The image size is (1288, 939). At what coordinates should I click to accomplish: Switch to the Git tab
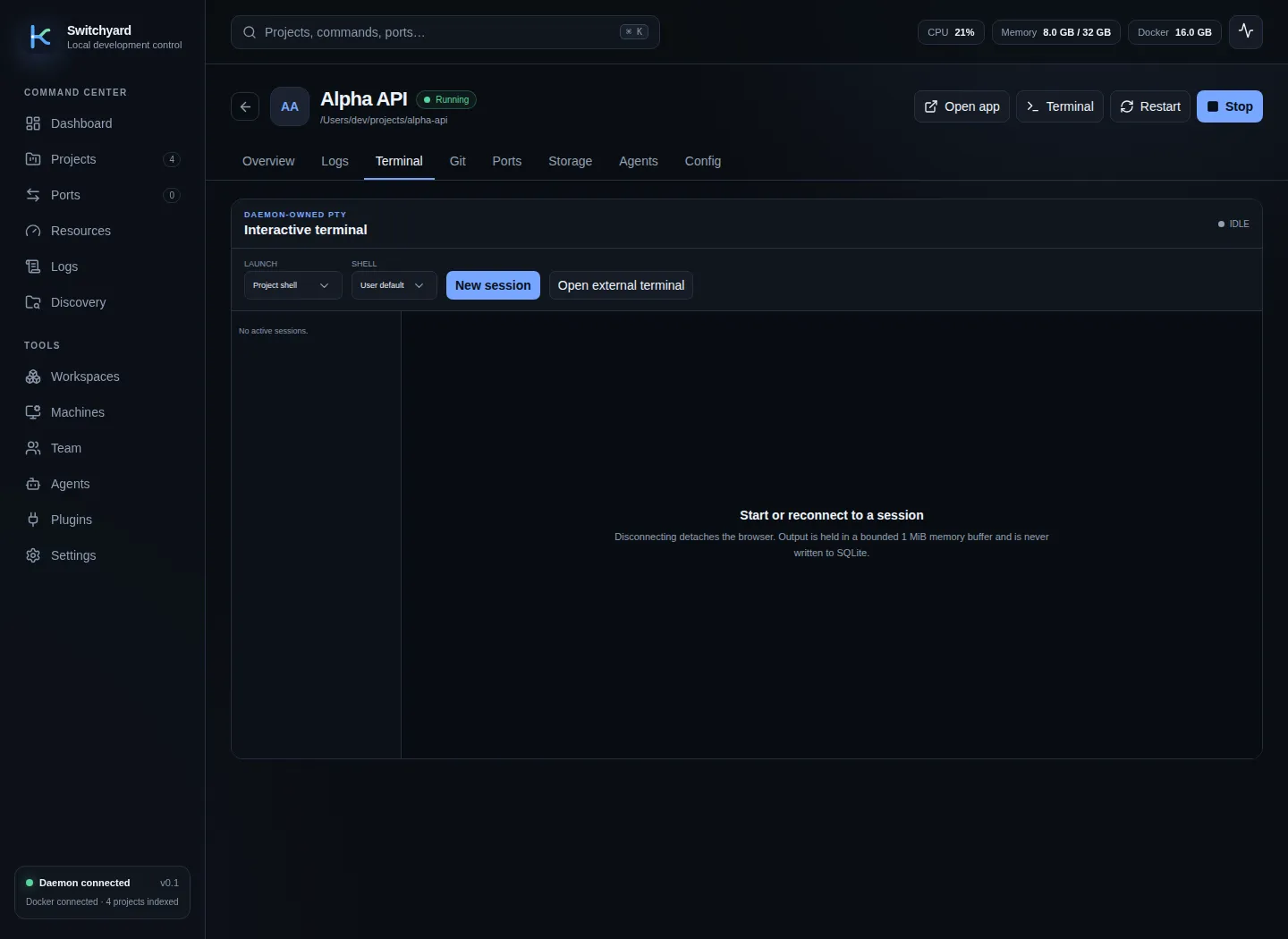point(457,161)
